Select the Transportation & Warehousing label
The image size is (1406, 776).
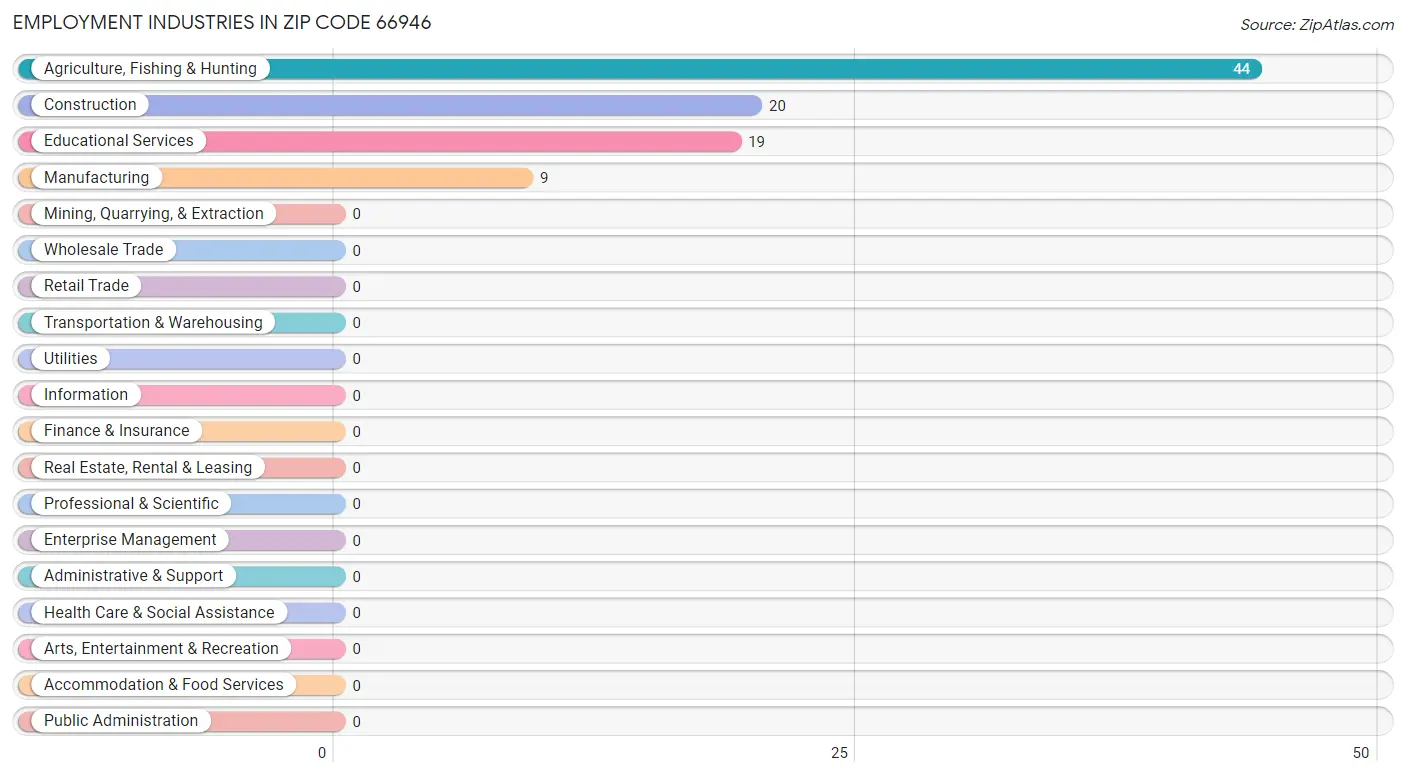[153, 322]
